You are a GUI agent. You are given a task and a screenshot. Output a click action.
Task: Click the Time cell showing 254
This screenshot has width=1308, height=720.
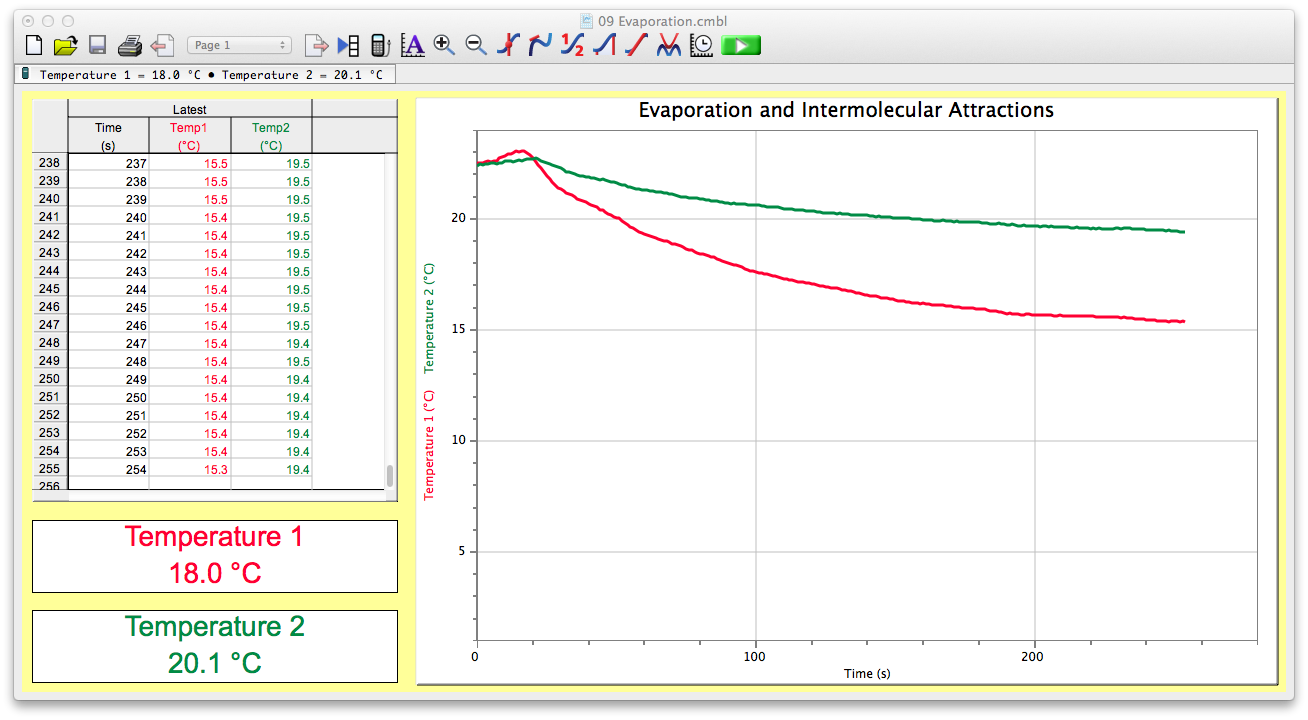coord(108,470)
